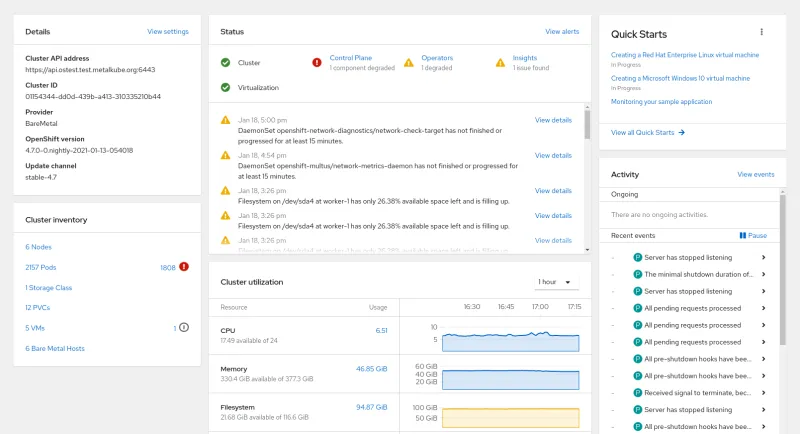
Task: Pause the recent events stream
Action: pyautogui.click(x=753, y=235)
